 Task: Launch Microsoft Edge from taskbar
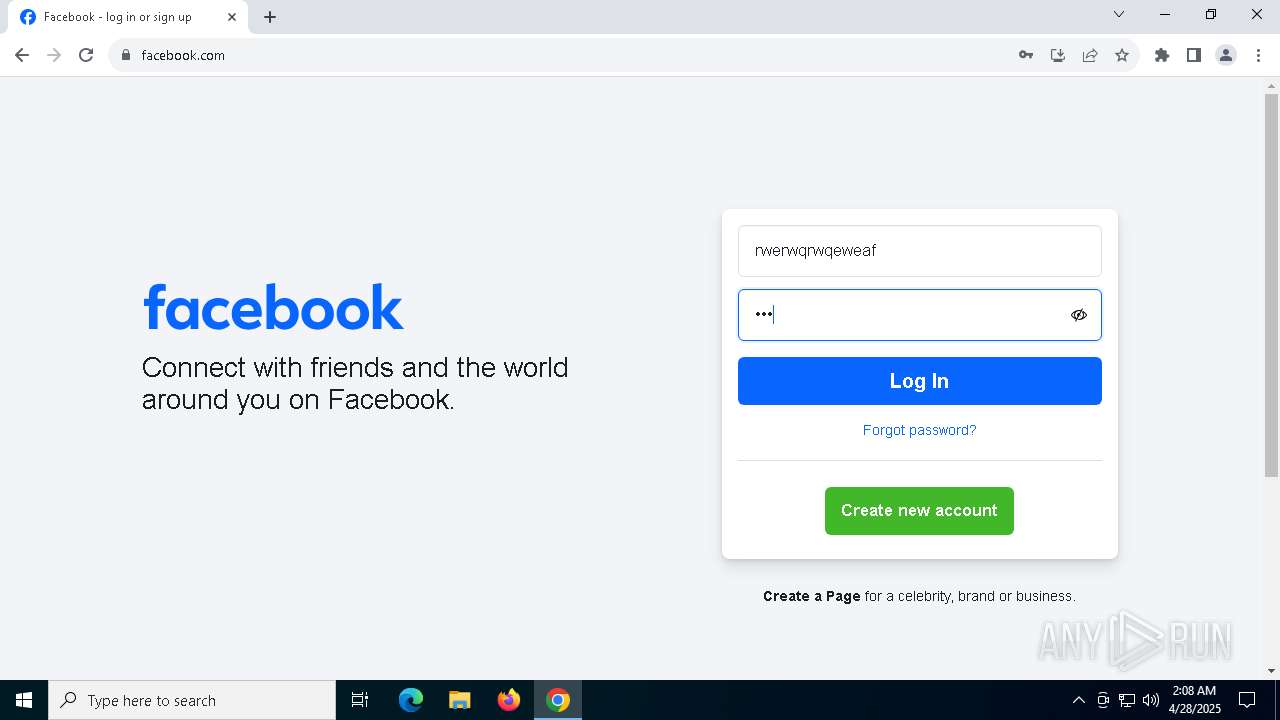tap(411, 700)
